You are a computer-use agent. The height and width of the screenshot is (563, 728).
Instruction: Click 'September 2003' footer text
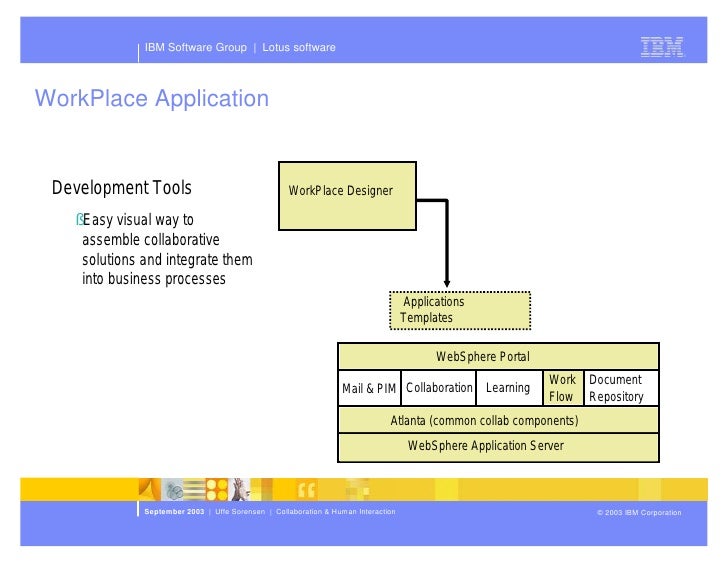[x=174, y=511]
